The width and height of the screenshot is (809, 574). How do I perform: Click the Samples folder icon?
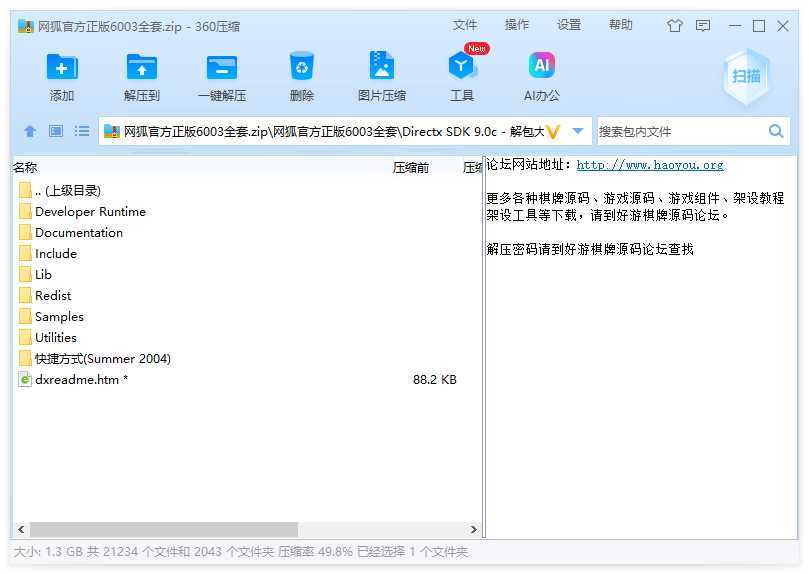pos(25,316)
